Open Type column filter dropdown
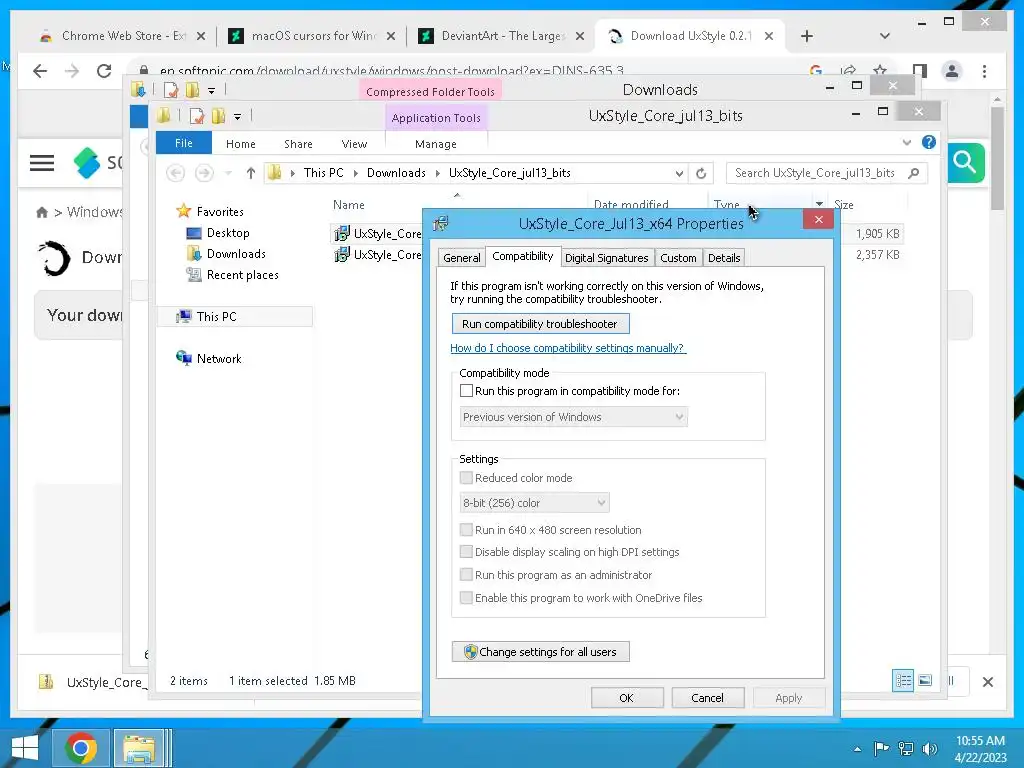Viewport: 1024px width, 768px height. pos(819,204)
